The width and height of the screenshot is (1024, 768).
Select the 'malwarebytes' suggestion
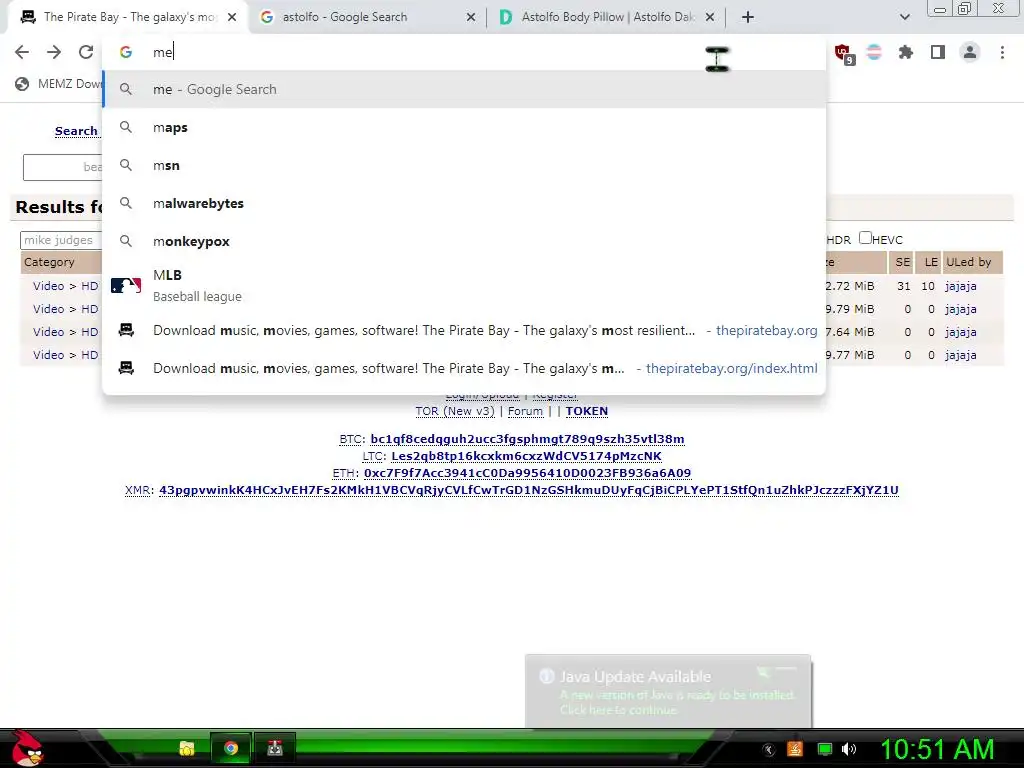(x=464, y=203)
